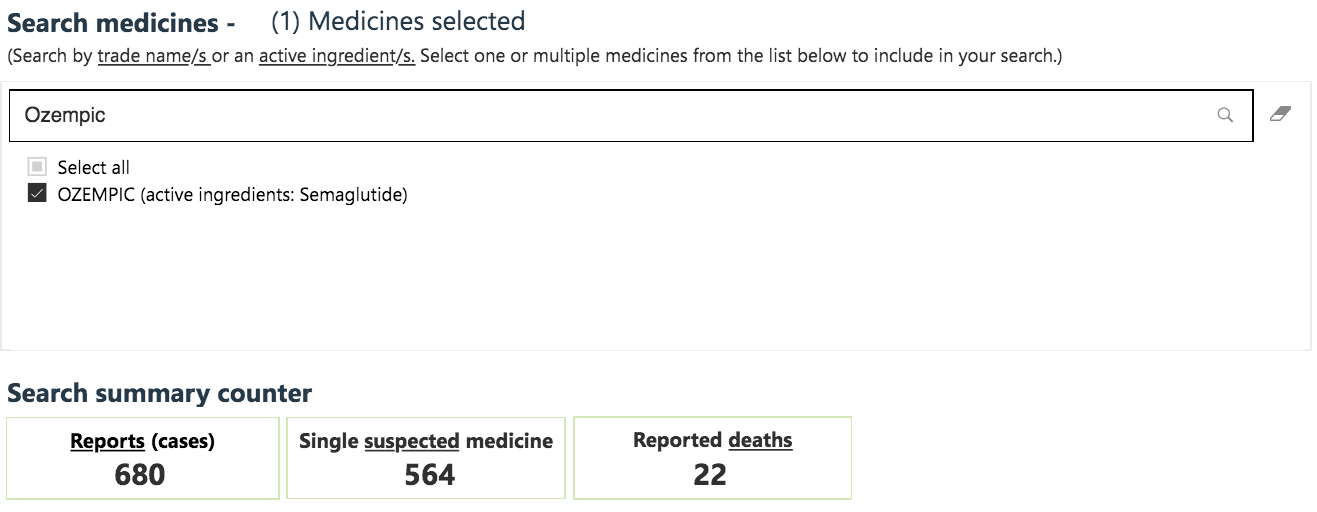Click the Select all label text
Viewport: 1317px width, 512px height.
94,167
